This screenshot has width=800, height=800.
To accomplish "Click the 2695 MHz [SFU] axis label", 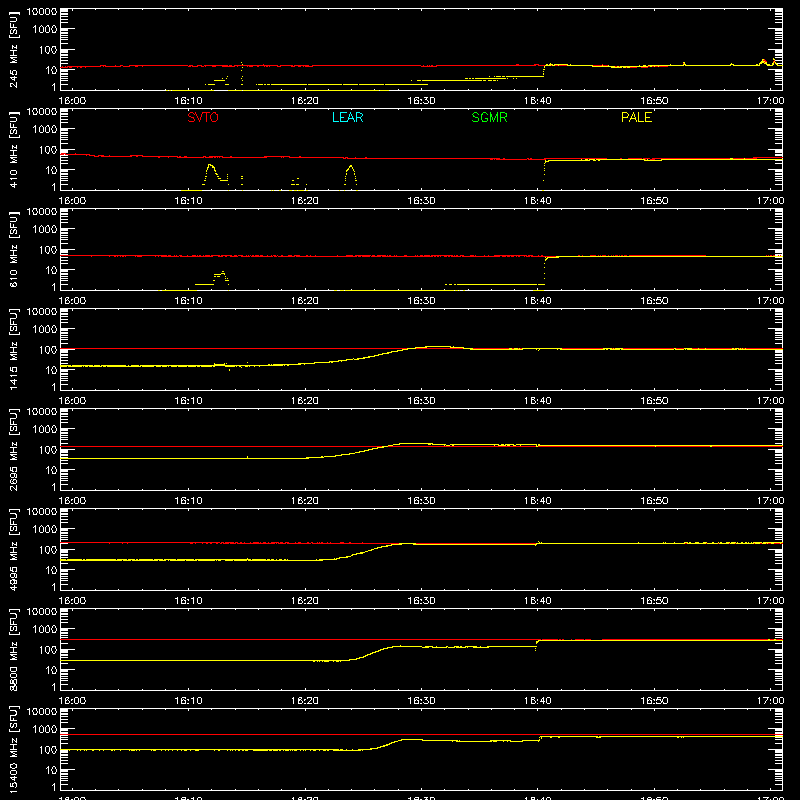I will coord(13,449).
